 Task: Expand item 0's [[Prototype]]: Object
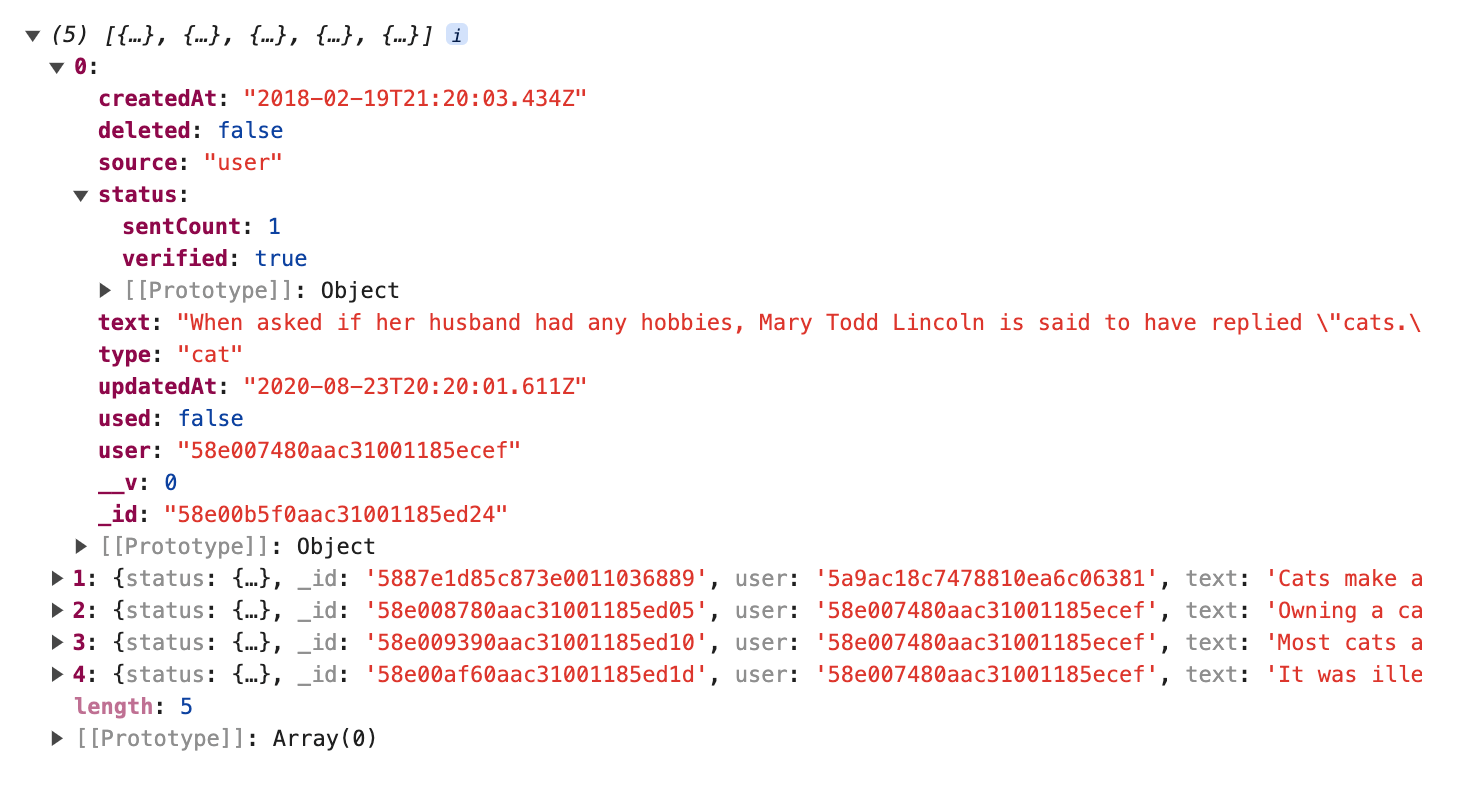click(82, 546)
